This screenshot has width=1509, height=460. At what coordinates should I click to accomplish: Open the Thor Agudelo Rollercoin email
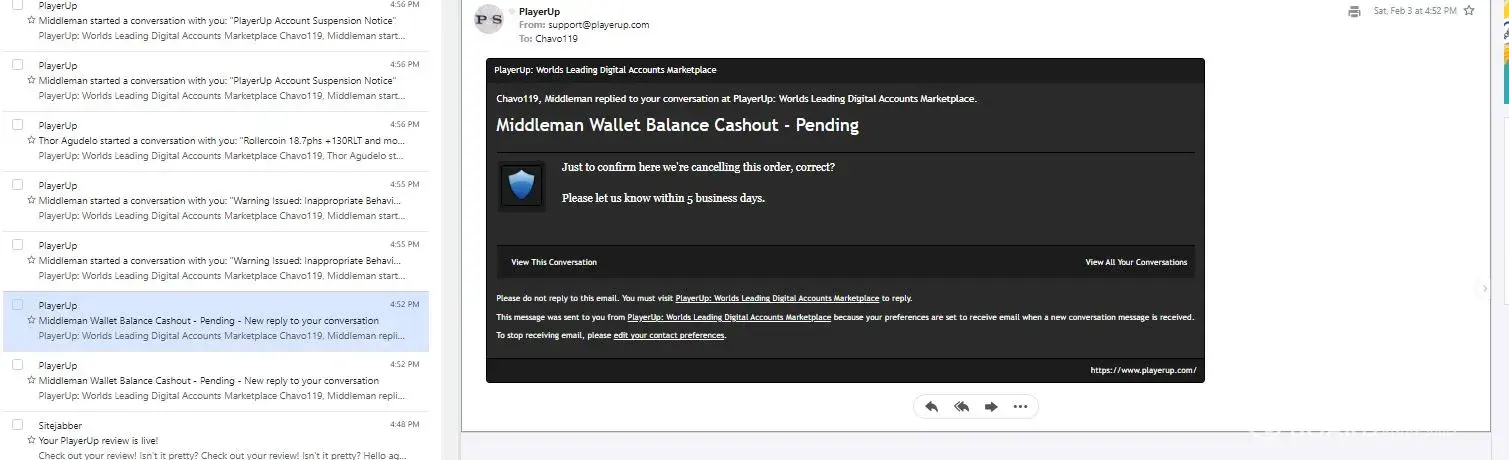[222, 141]
